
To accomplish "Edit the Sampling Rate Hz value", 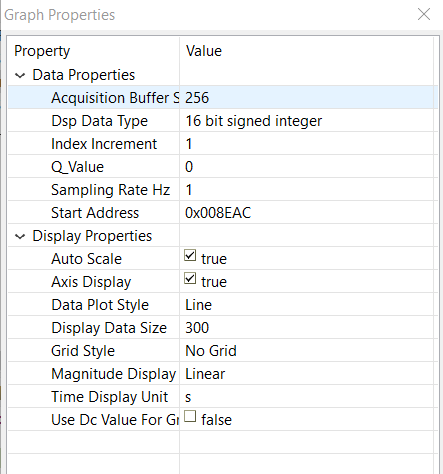I will [308, 190].
